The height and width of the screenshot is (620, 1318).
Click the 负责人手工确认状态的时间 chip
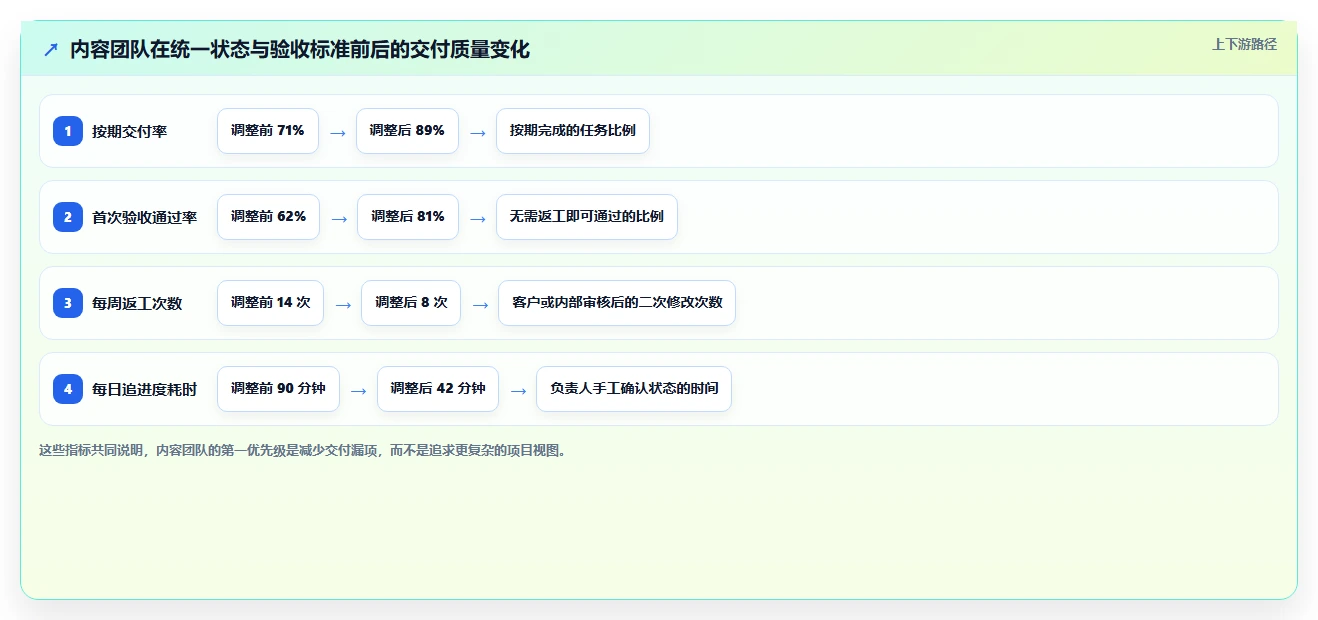pos(634,389)
